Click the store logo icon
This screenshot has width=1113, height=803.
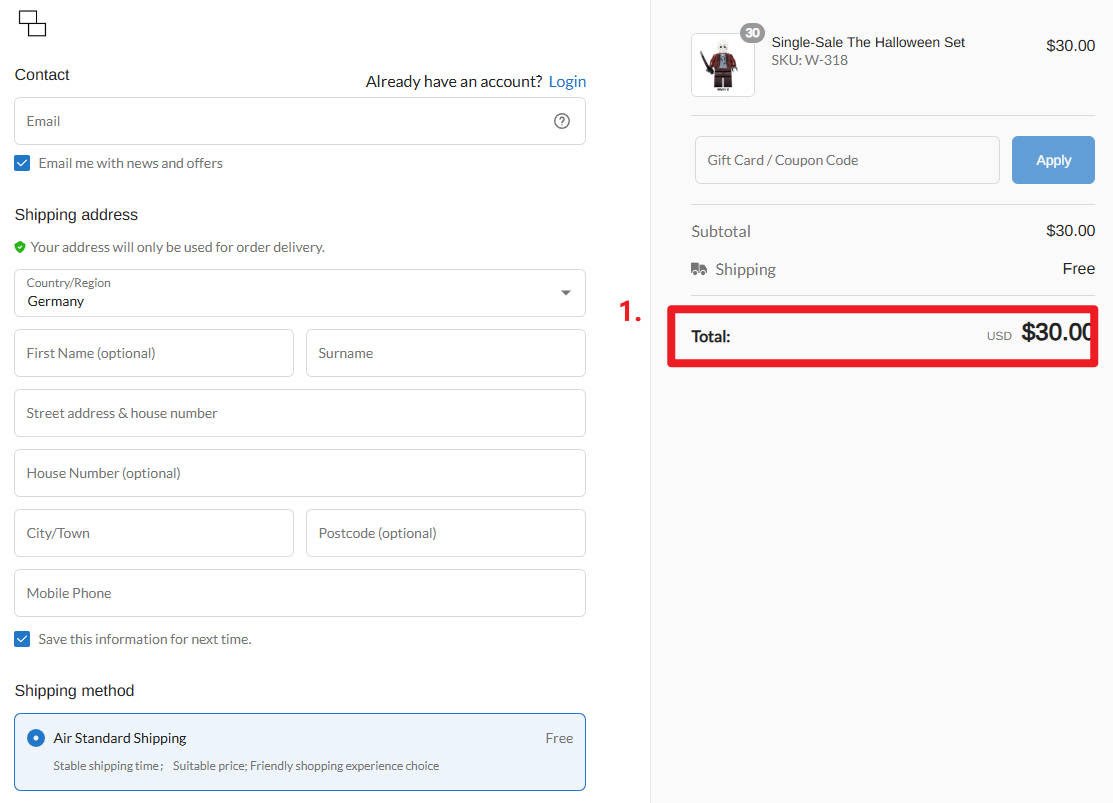(x=32, y=24)
